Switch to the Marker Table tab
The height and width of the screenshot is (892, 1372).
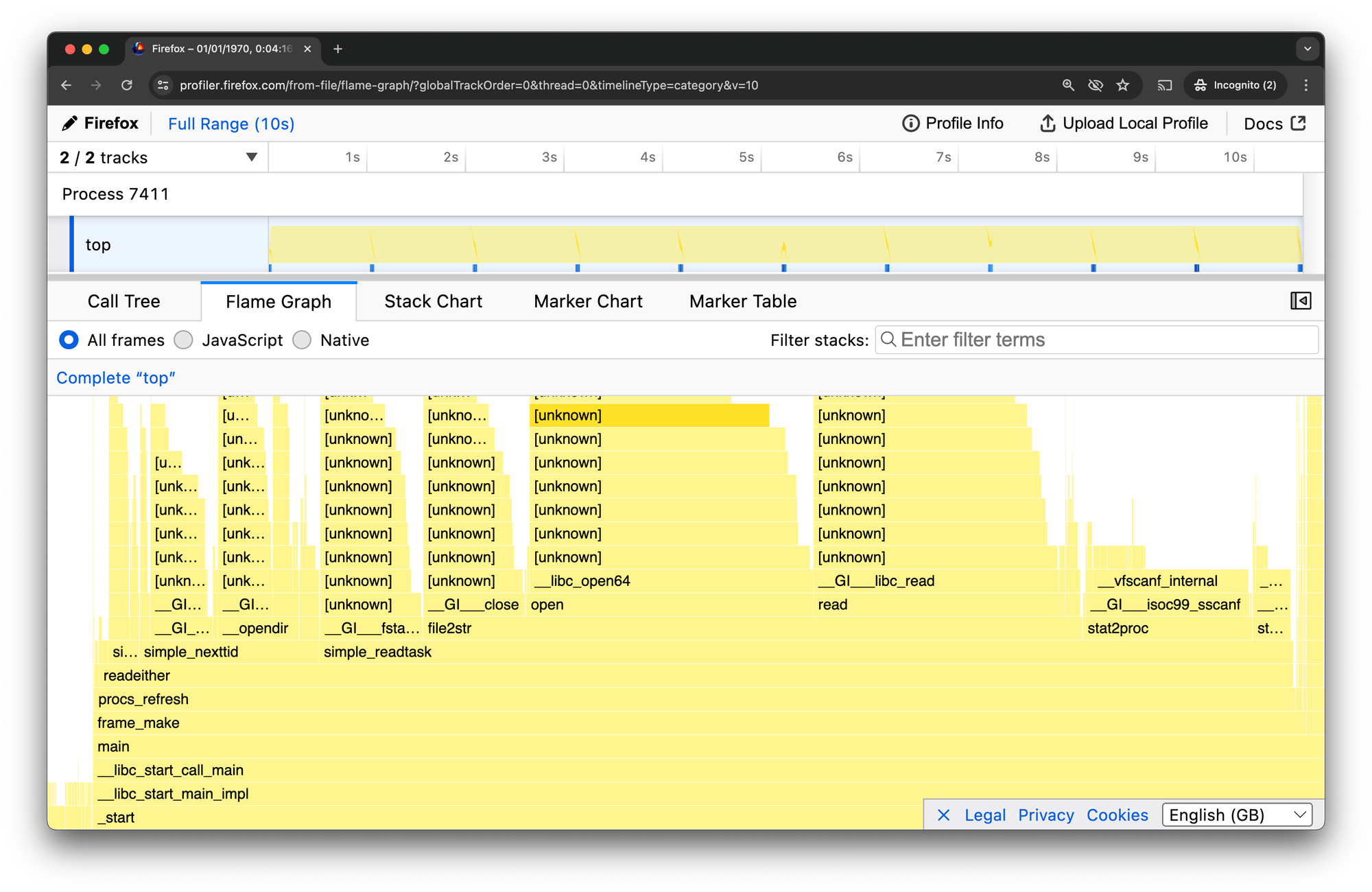tap(742, 301)
